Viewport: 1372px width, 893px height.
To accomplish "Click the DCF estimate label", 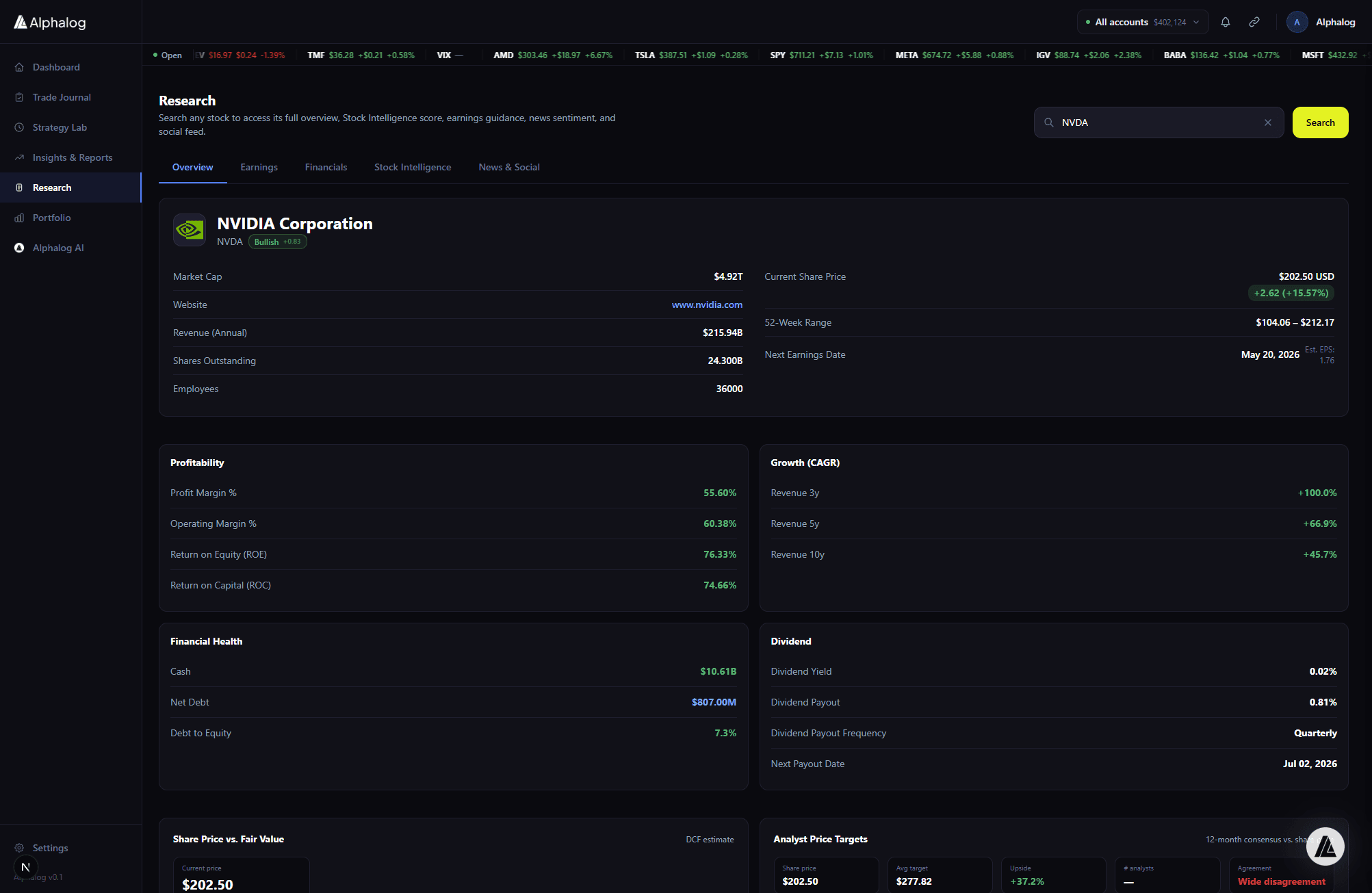I will pyautogui.click(x=710, y=840).
